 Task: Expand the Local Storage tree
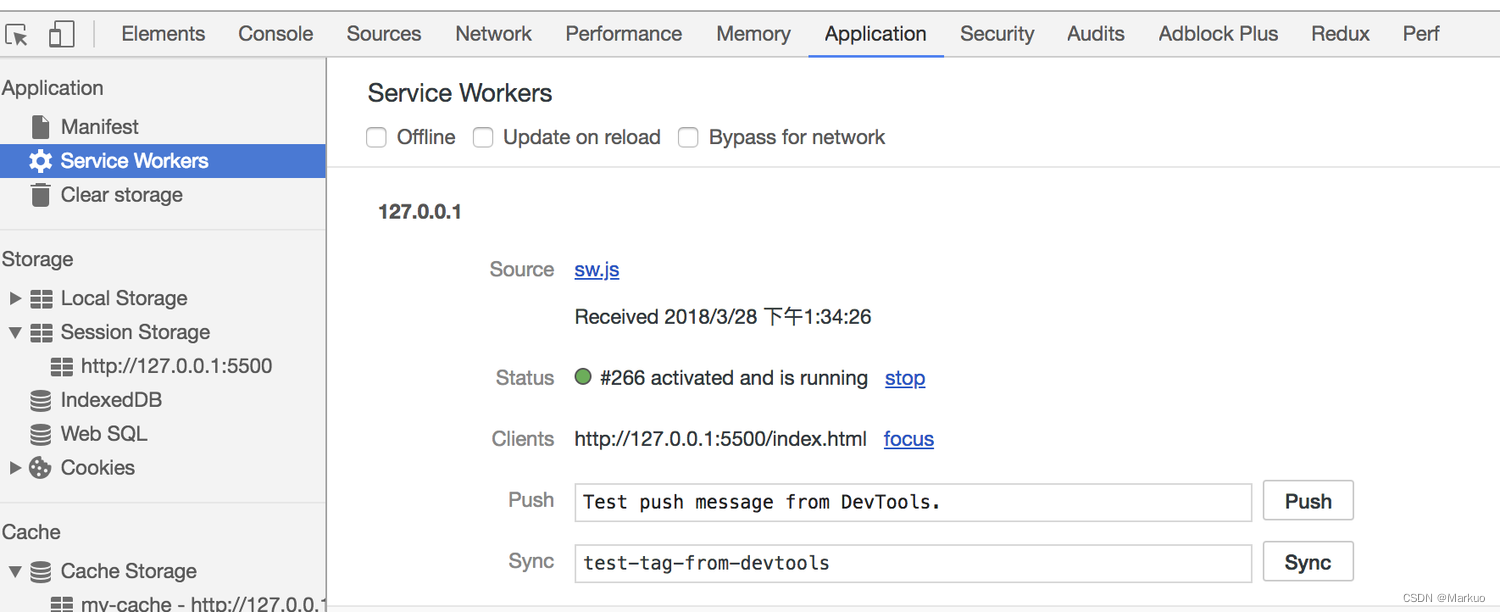(x=15, y=299)
